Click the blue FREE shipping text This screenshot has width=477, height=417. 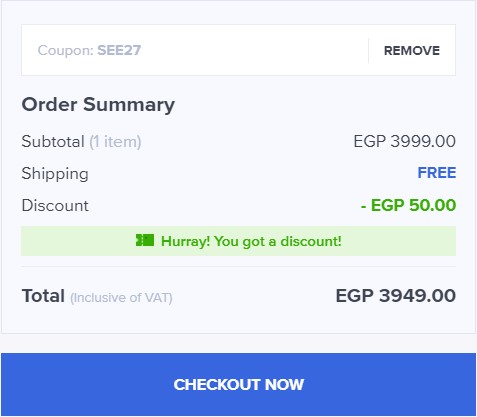437,173
